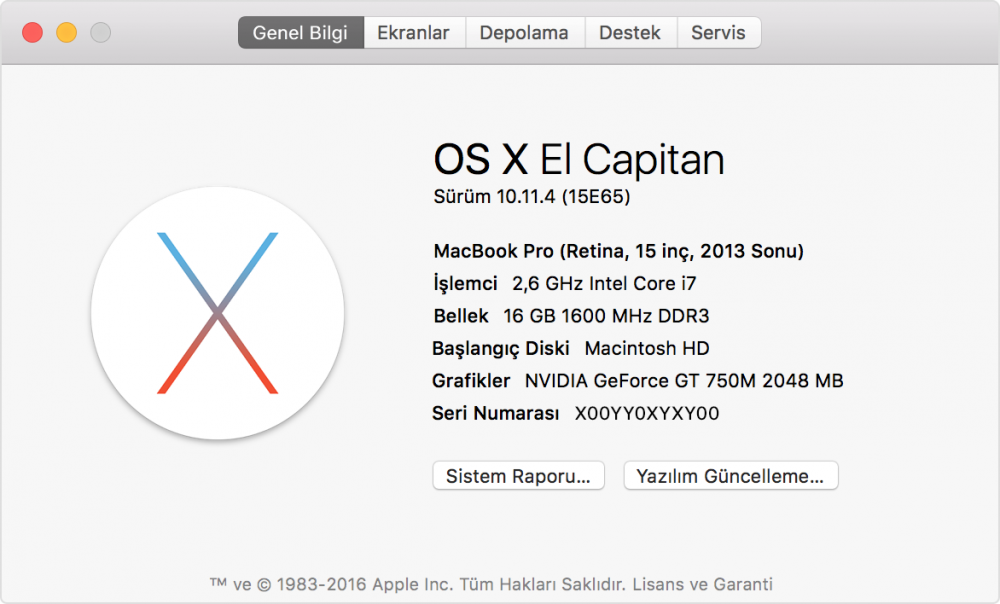
Task: Select the Destek tab
Action: point(630,32)
